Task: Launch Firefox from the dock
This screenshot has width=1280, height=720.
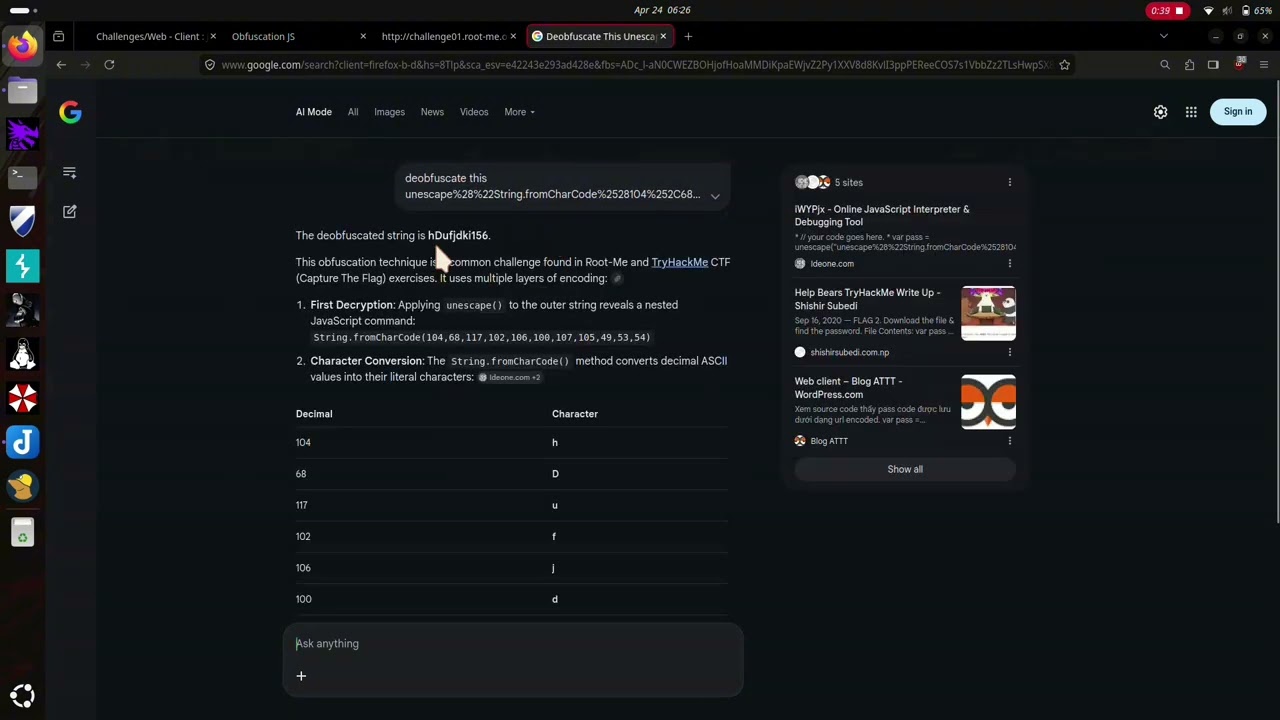Action: 22,45
